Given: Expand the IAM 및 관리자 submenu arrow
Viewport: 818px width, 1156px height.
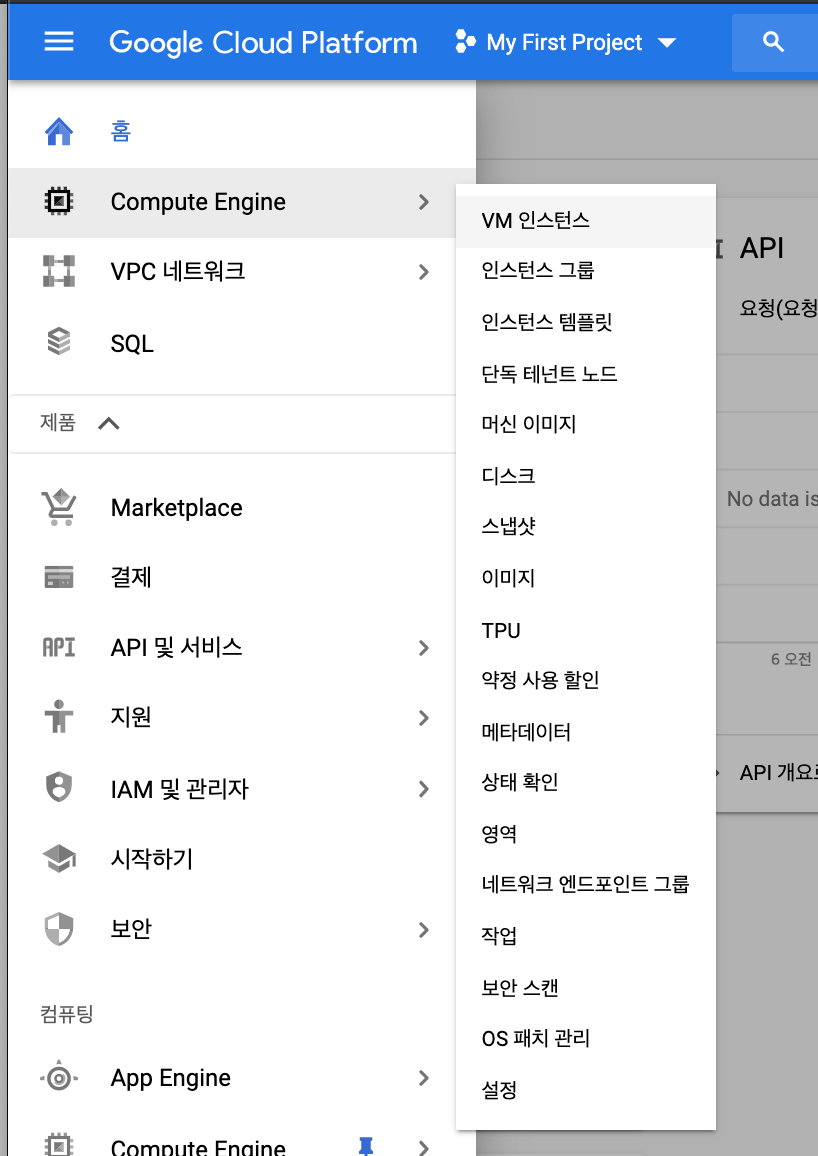Looking at the screenshot, I should 424,789.
